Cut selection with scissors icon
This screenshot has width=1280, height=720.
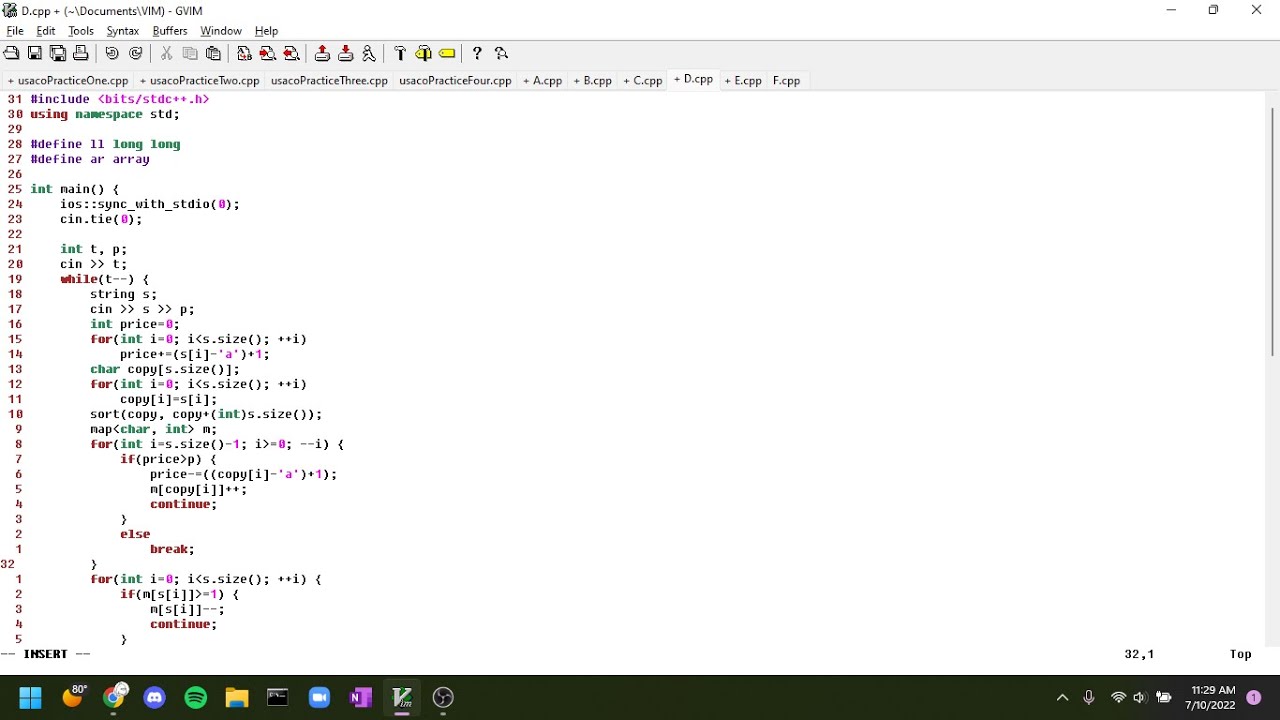[x=166, y=53]
